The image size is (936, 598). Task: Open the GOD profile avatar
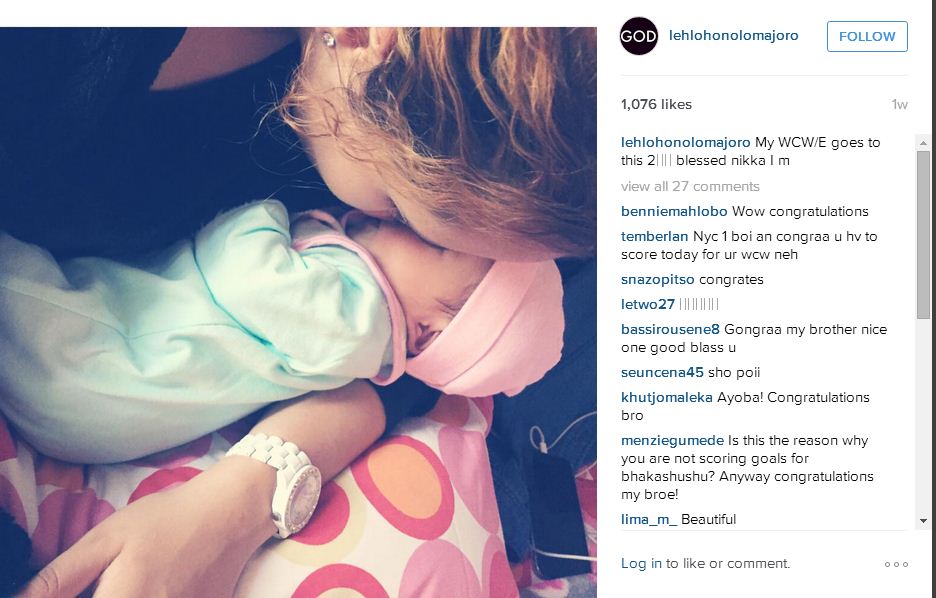(x=639, y=36)
